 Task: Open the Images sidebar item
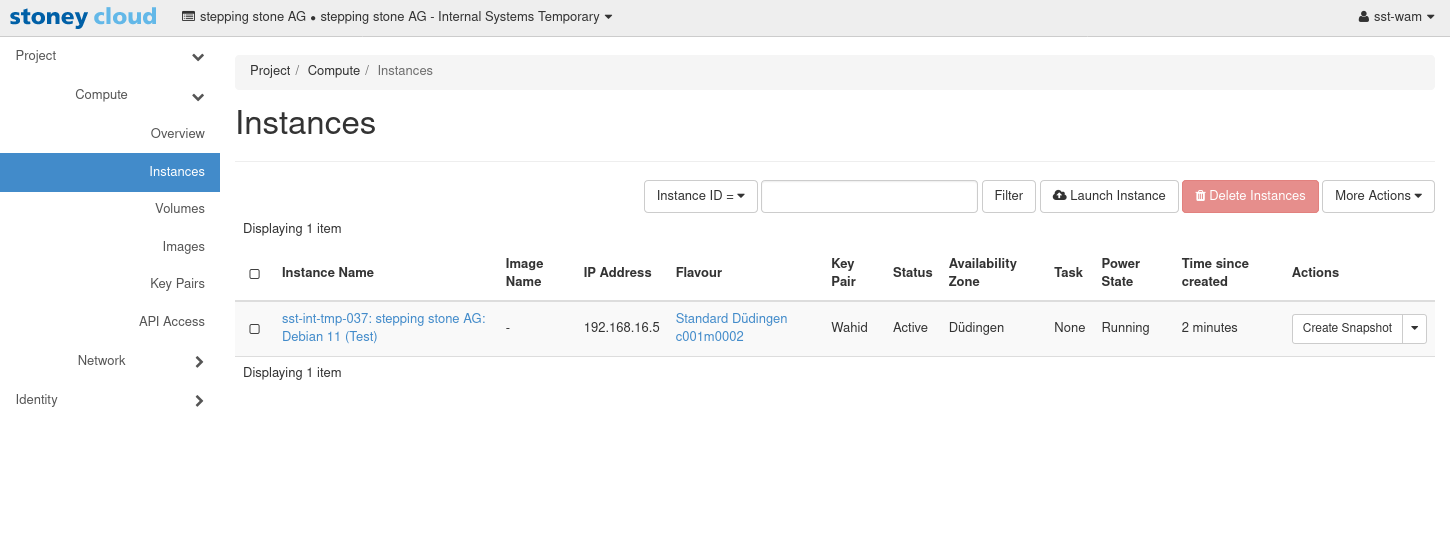coord(183,247)
